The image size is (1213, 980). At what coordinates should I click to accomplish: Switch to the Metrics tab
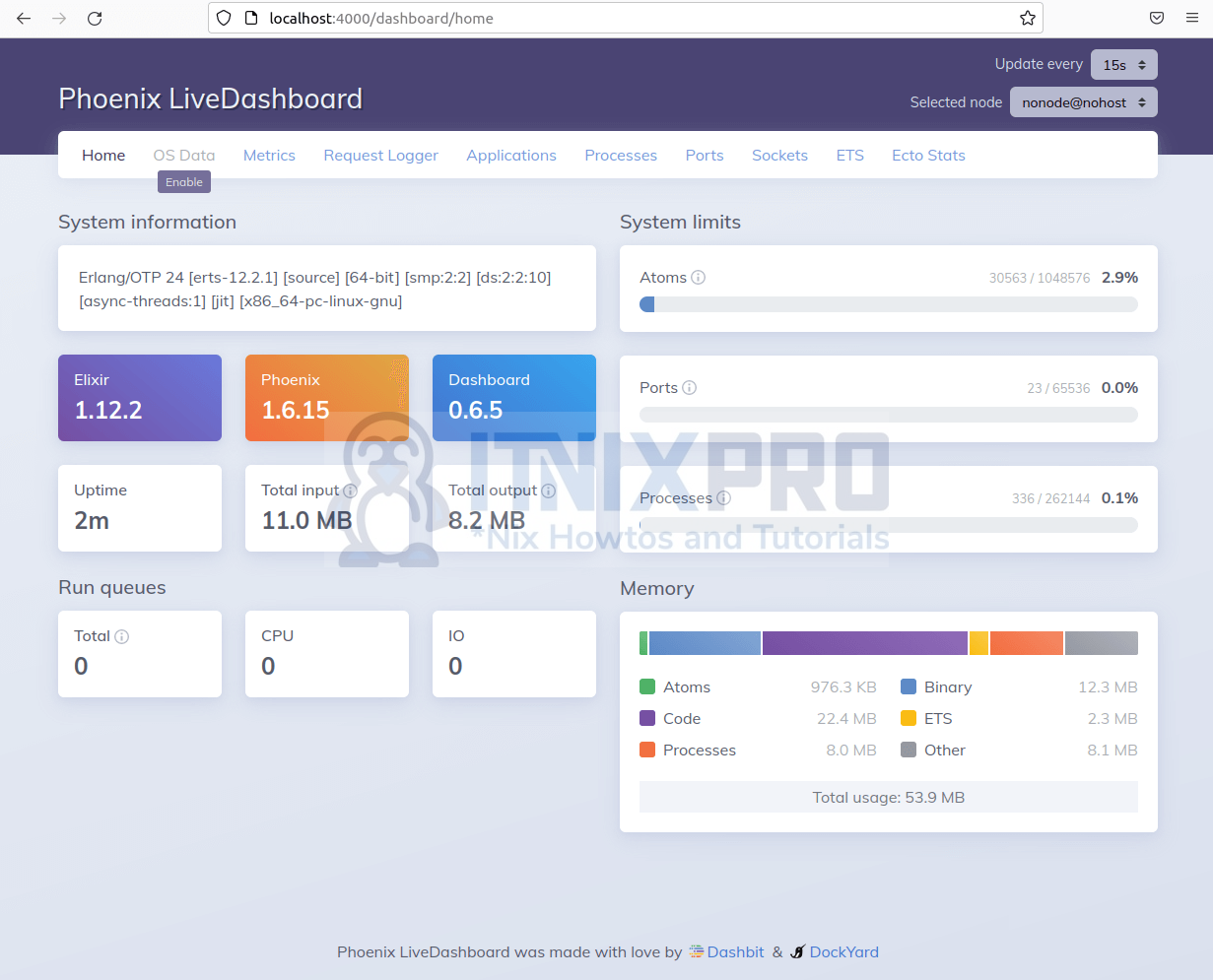pos(269,156)
